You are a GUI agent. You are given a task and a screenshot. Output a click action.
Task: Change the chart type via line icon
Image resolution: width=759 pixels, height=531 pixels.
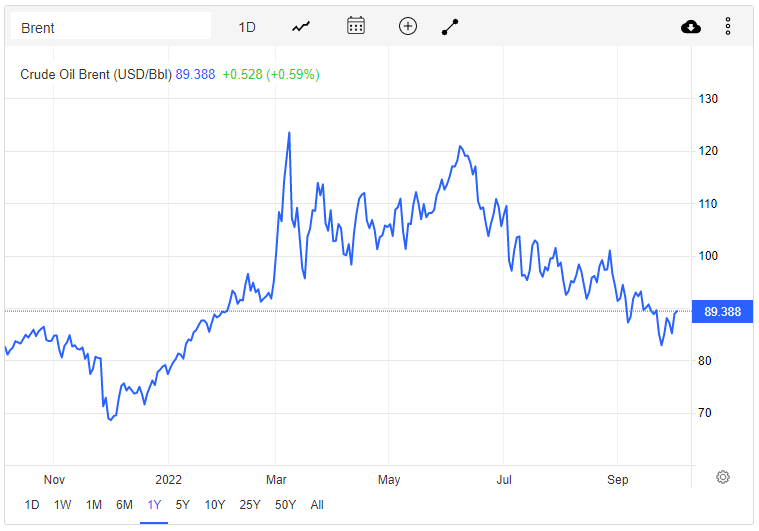tap(301, 27)
